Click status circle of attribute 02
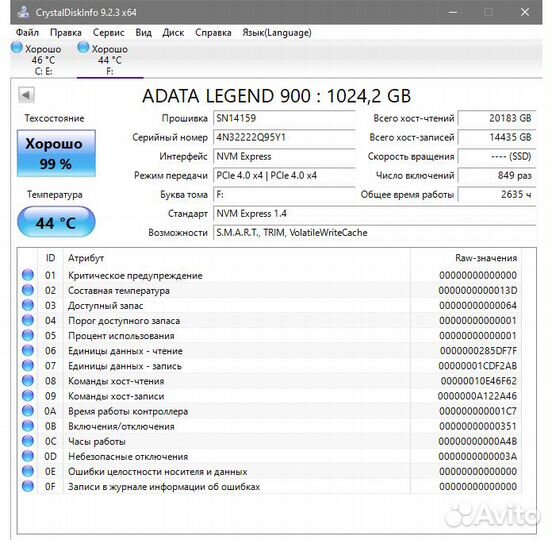 pyautogui.click(x=28, y=290)
